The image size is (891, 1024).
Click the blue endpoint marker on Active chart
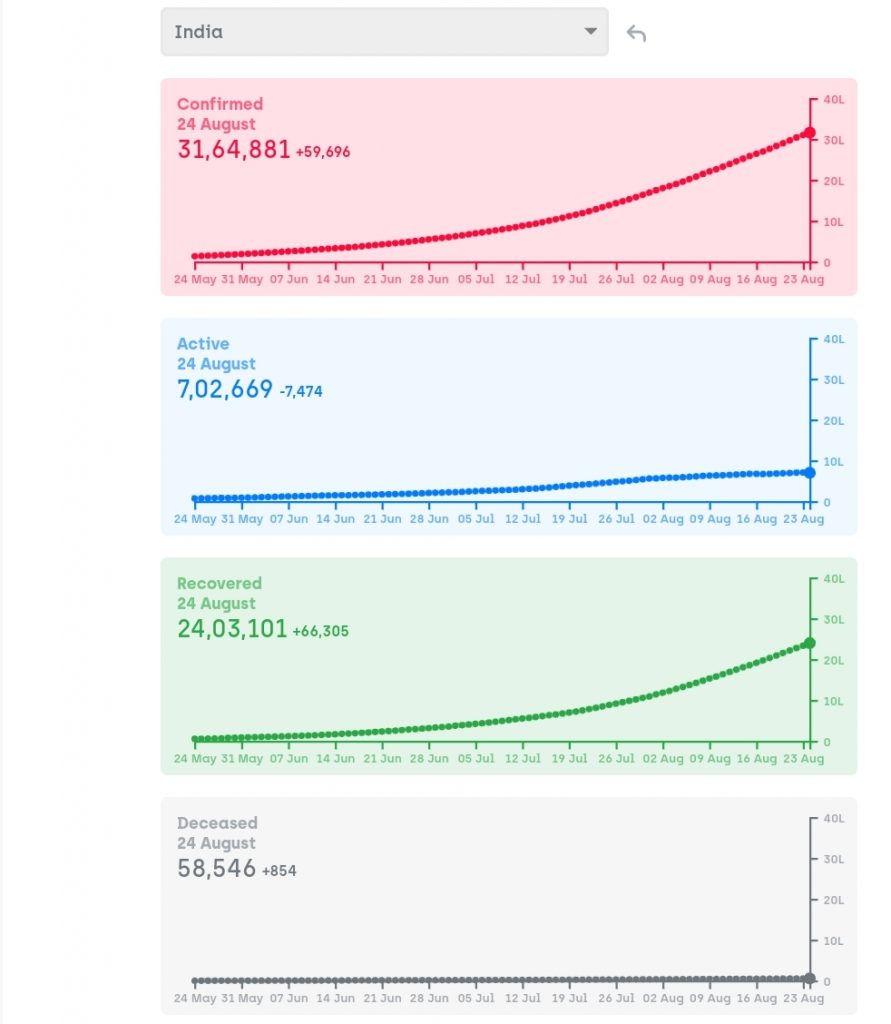point(809,472)
